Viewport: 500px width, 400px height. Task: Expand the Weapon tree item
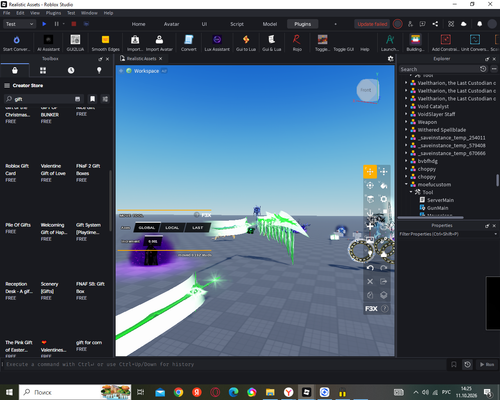406,122
